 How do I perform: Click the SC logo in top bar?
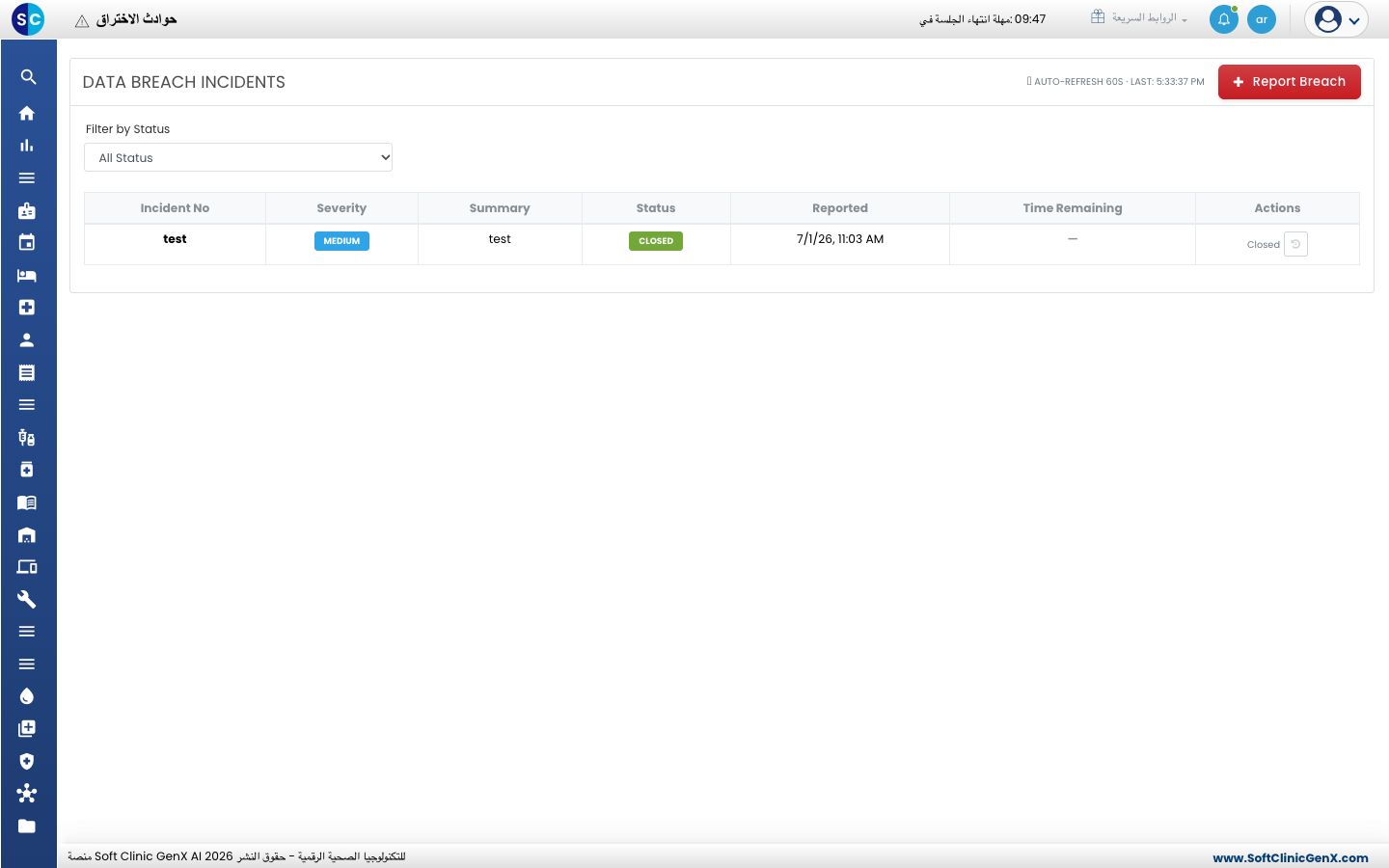pyautogui.click(x=28, y=19)
